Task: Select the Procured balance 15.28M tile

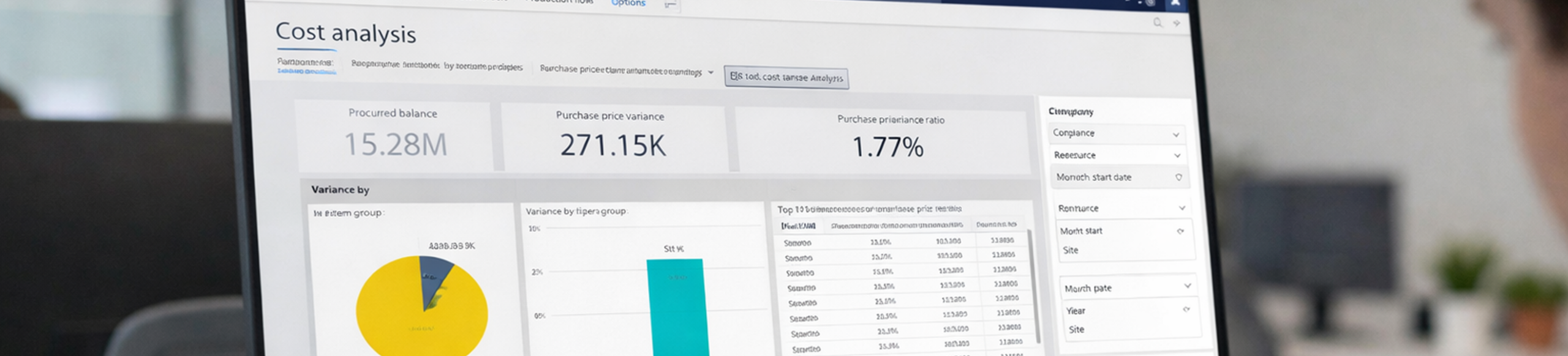Action: click(394, 136)
